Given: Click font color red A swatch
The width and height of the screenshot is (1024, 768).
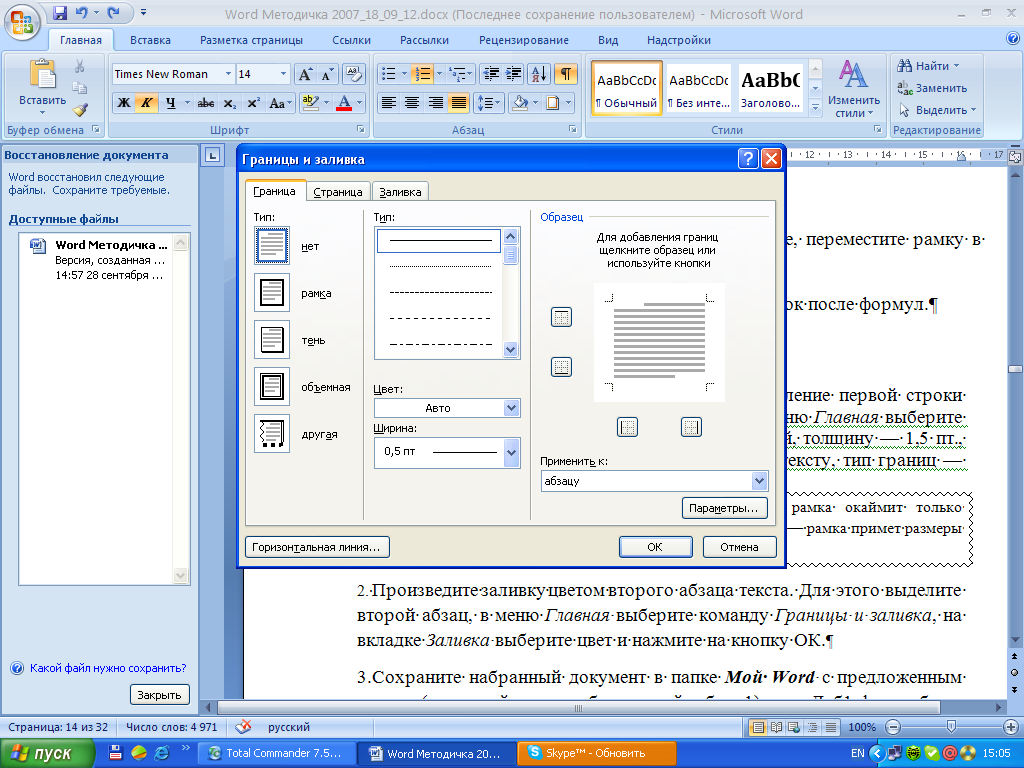Looking at the screenshot, I should [344, 103].
